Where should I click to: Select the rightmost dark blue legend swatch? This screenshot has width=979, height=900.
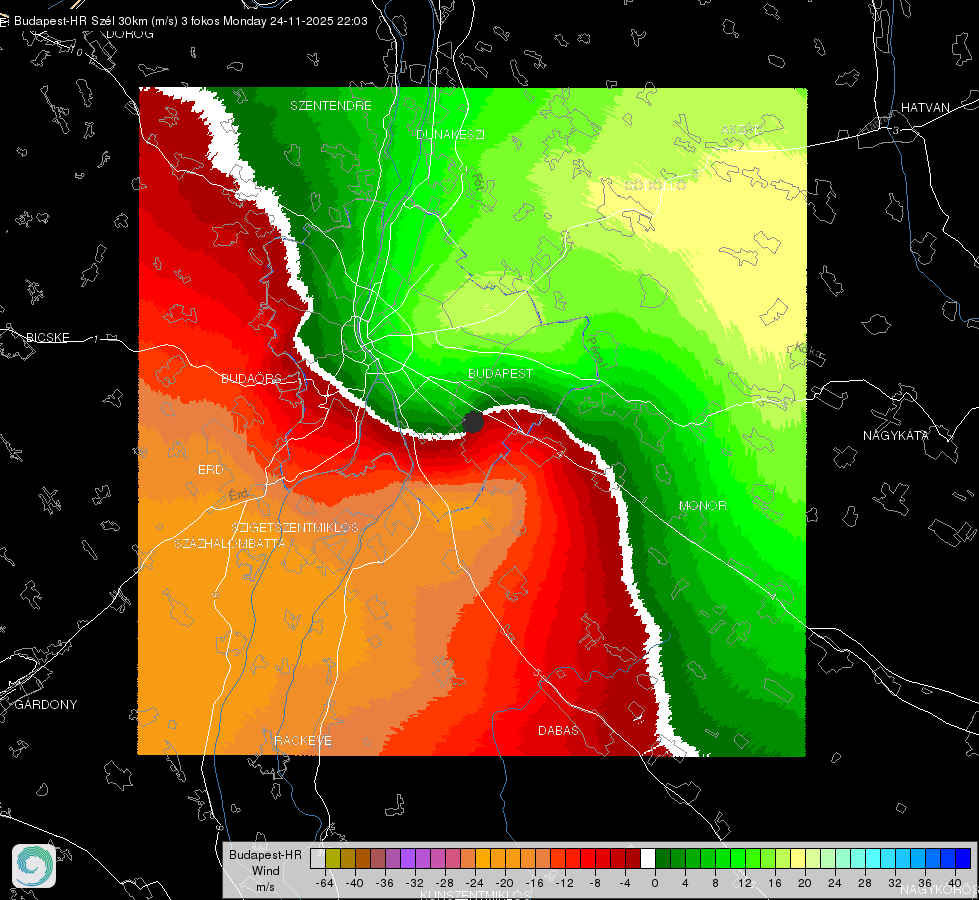tap(963, 858)
